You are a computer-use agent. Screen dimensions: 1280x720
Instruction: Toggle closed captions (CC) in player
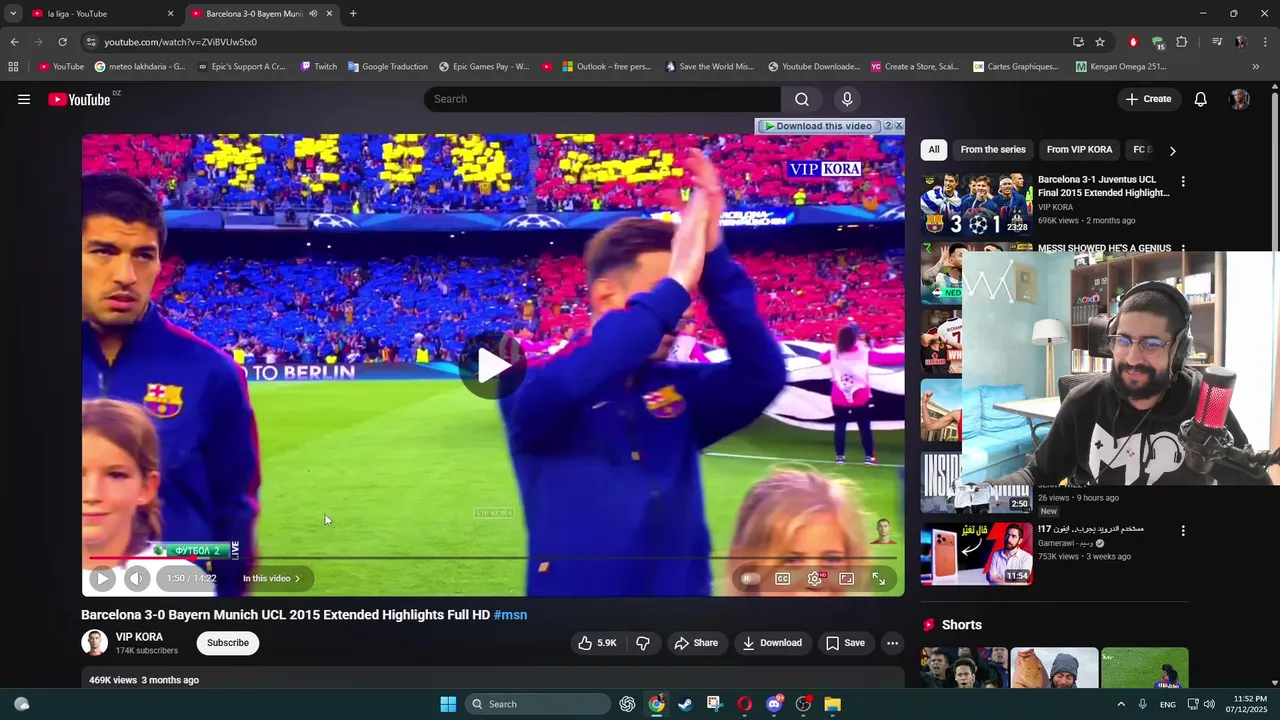(x=783, y=578)
